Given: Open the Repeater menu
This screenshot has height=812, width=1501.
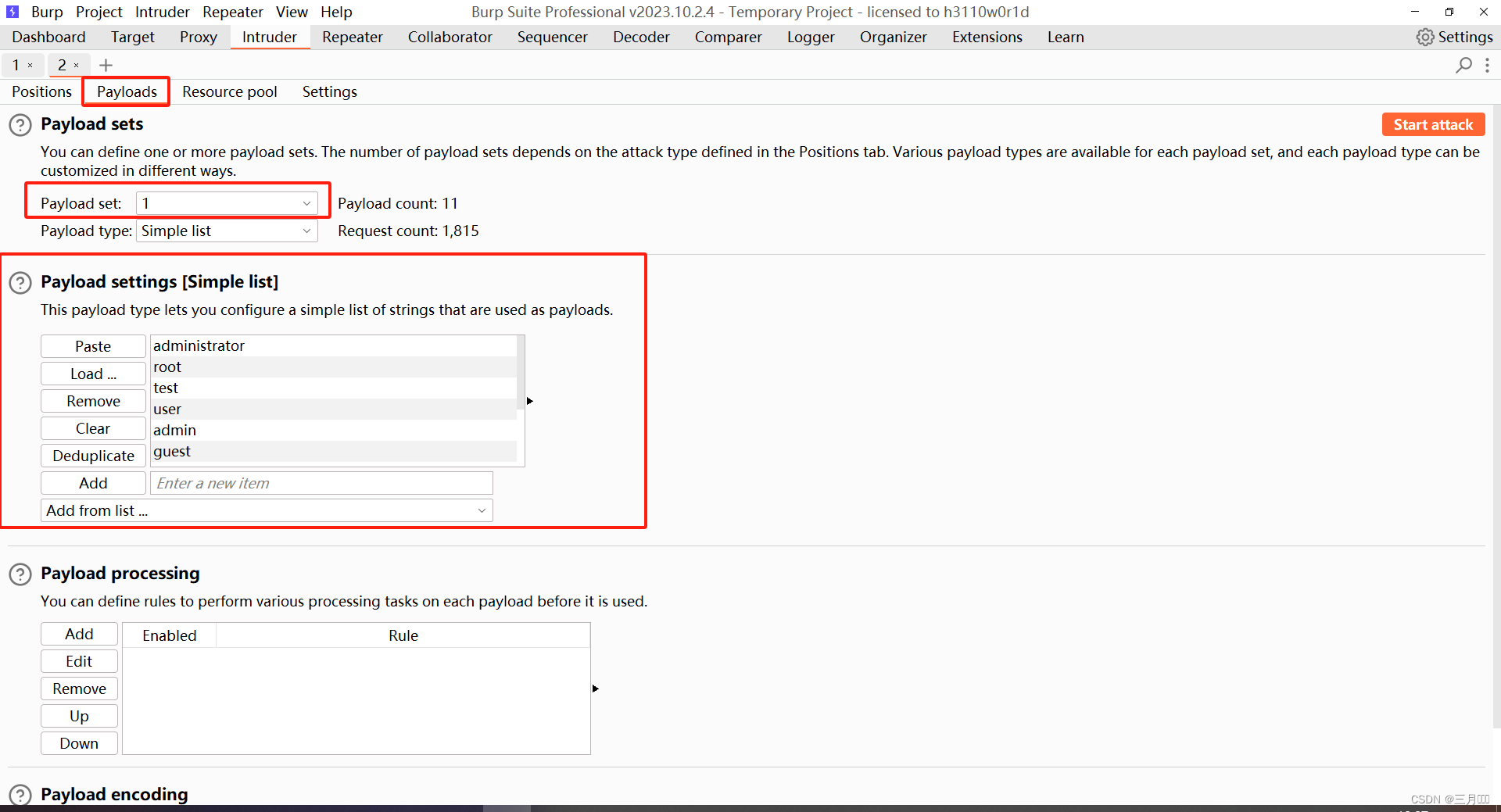Looking at the screenshot, I should [233, 12].
